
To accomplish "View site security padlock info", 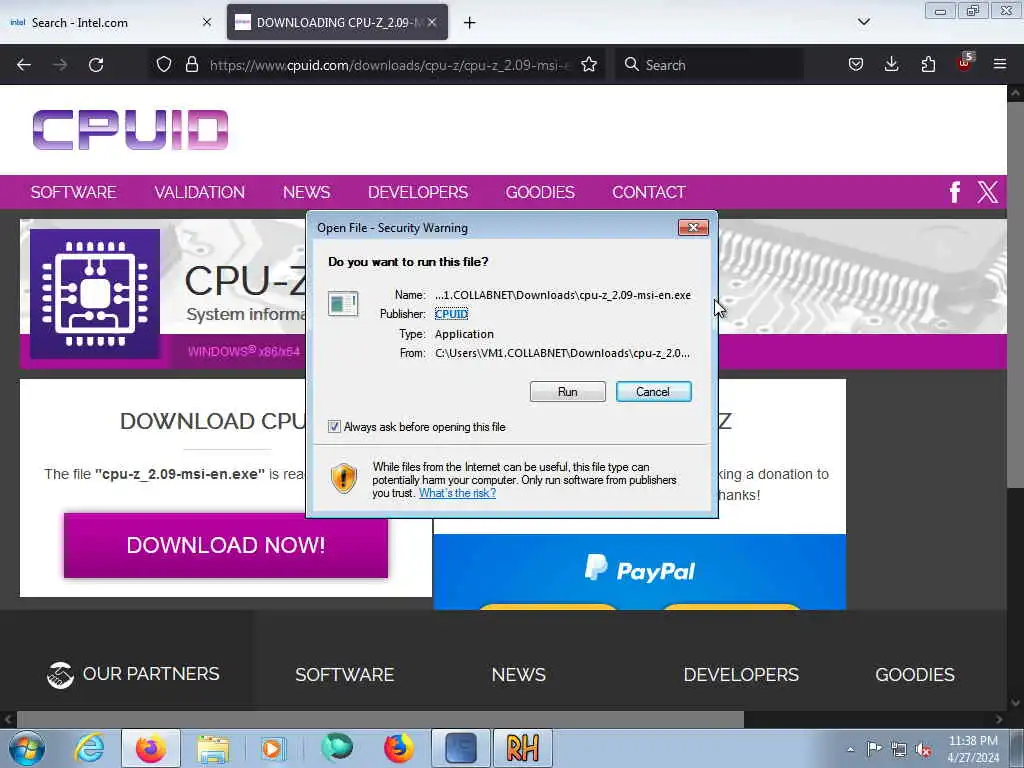I will click(x=191, y=65).
